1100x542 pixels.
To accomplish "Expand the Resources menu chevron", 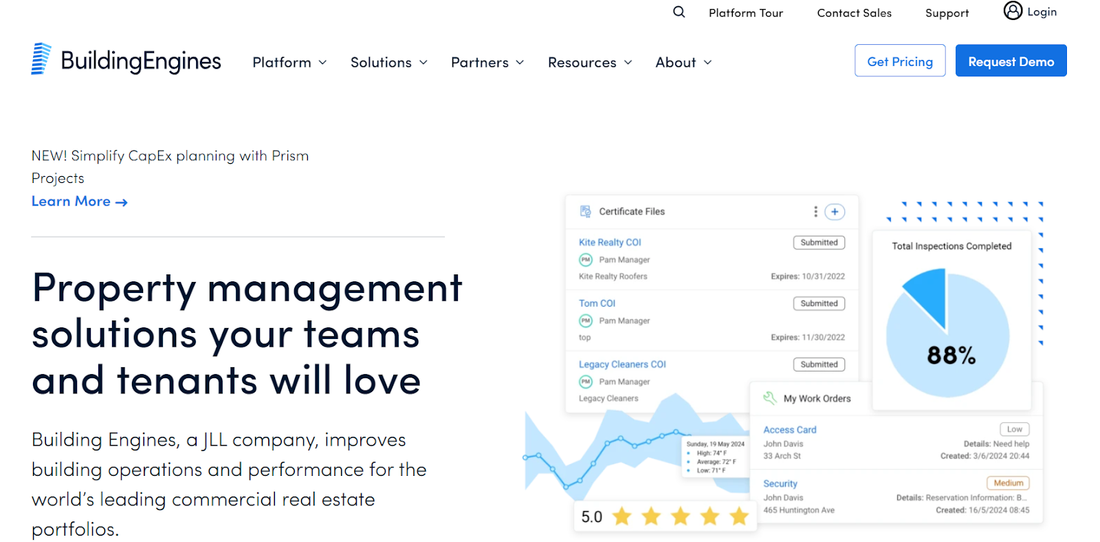I will point(628,62).
